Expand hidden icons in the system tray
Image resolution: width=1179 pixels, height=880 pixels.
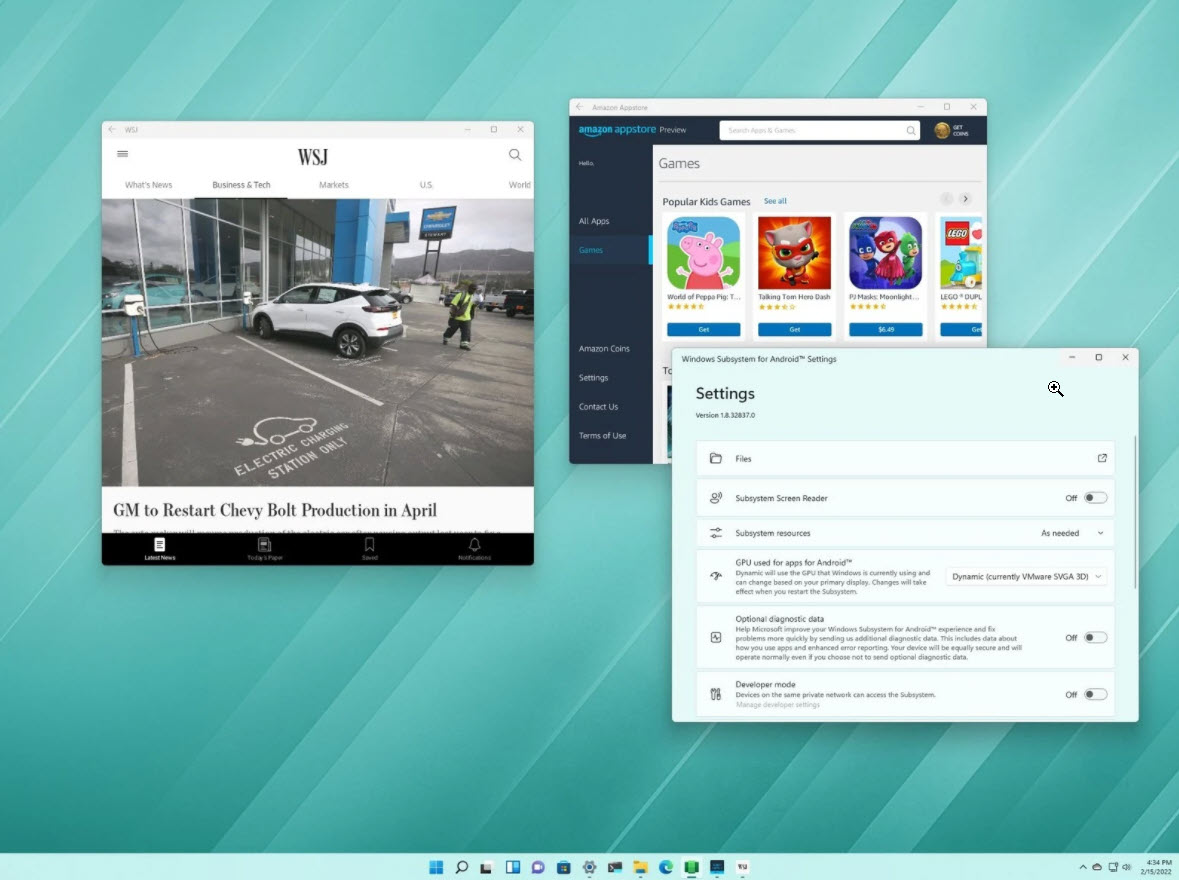coord(1081,867)
